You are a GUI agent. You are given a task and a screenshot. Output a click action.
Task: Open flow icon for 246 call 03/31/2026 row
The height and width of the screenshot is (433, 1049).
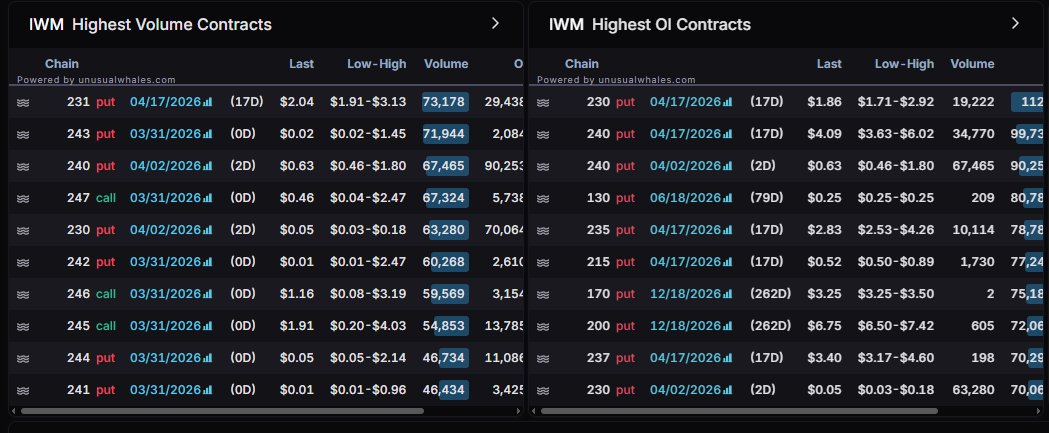[23, 294]
